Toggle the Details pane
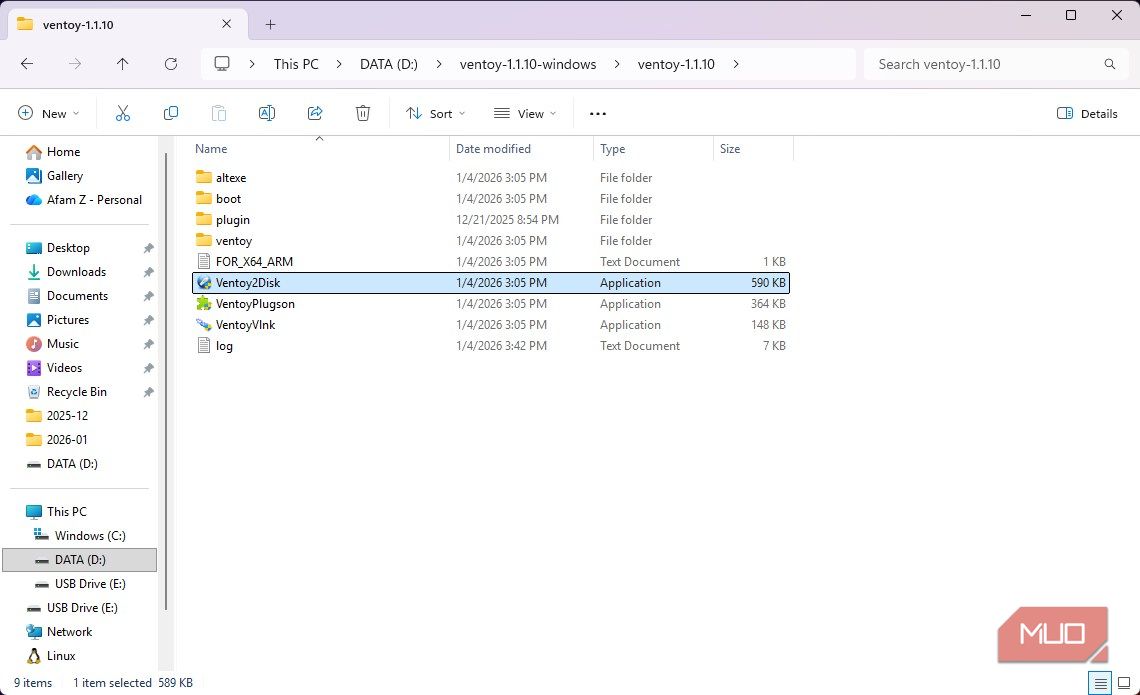This screenshot has width=1140, height=695. point(1087,113)
